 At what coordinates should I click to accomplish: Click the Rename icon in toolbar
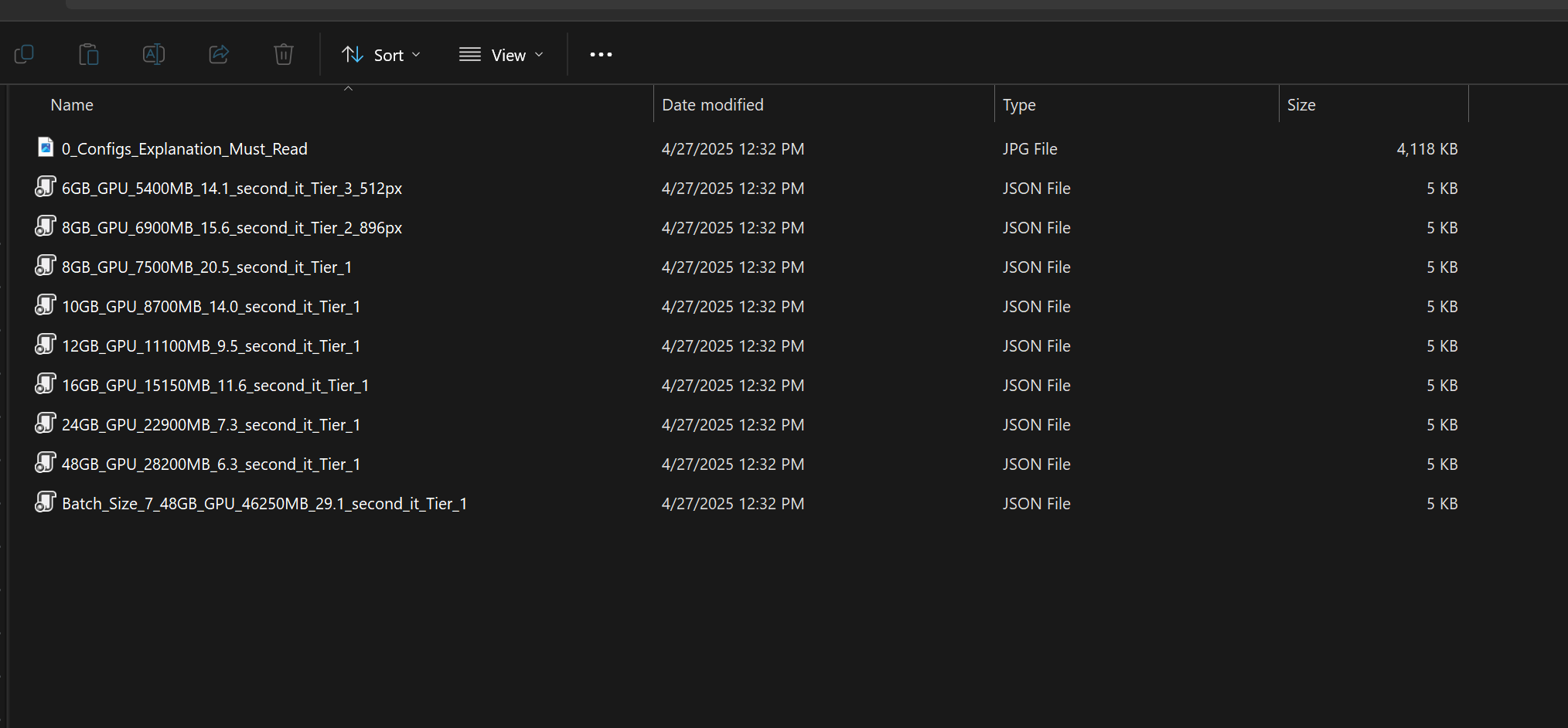coord(154,54)
